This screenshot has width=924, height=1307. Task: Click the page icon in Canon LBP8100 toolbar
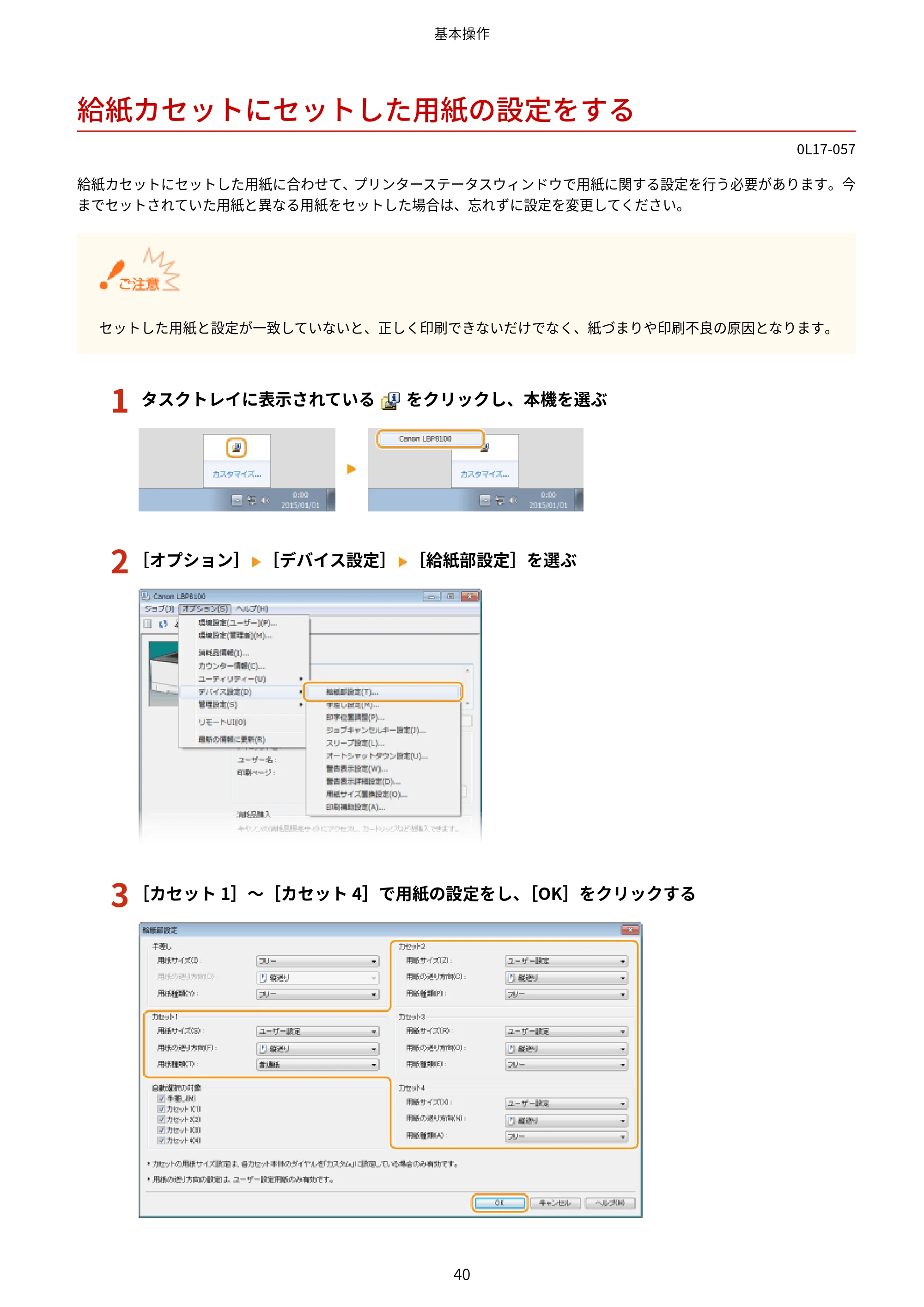147,624
